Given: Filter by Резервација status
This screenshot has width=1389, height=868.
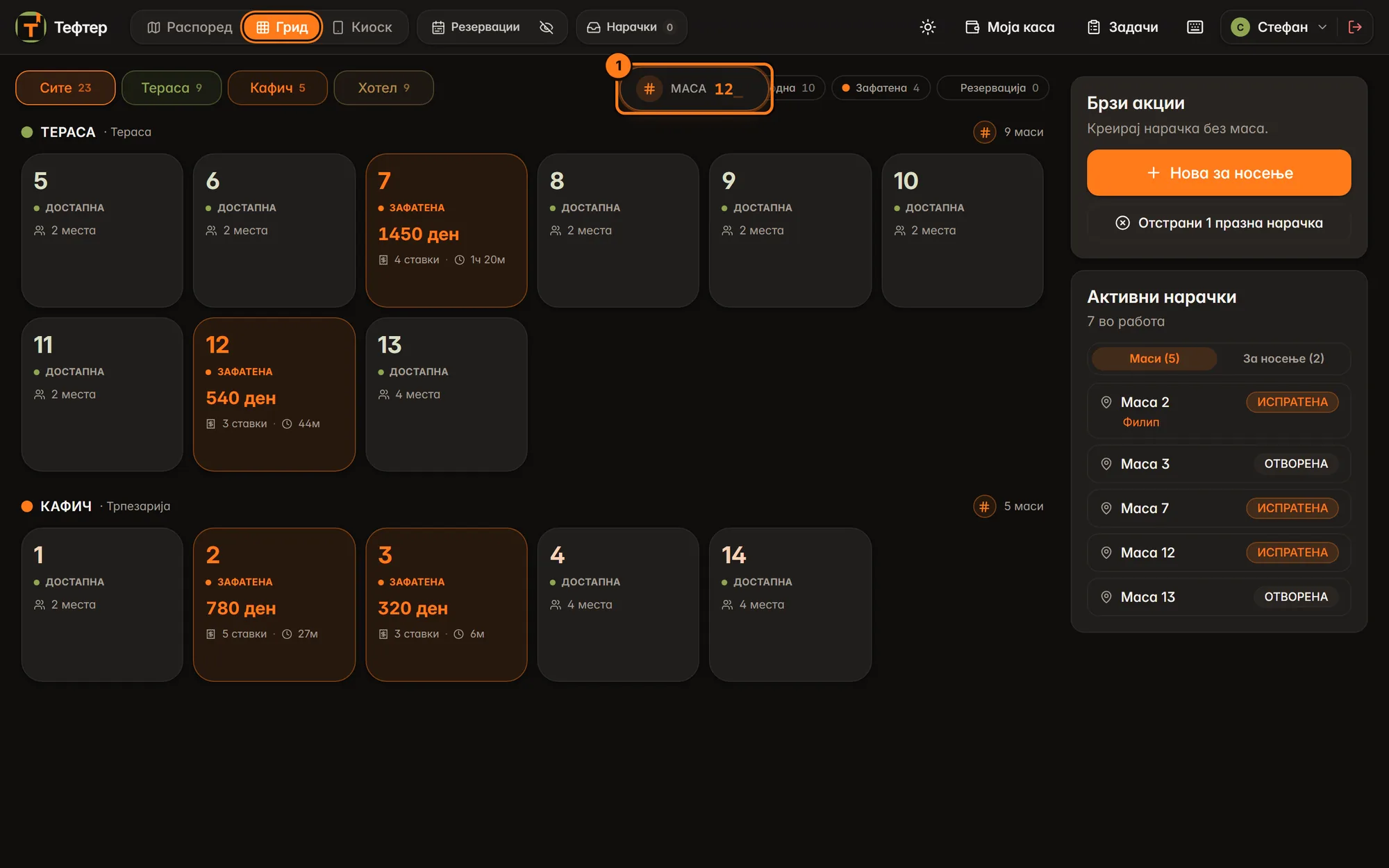Looking at the screenshot, I should (x=993, y=87).
